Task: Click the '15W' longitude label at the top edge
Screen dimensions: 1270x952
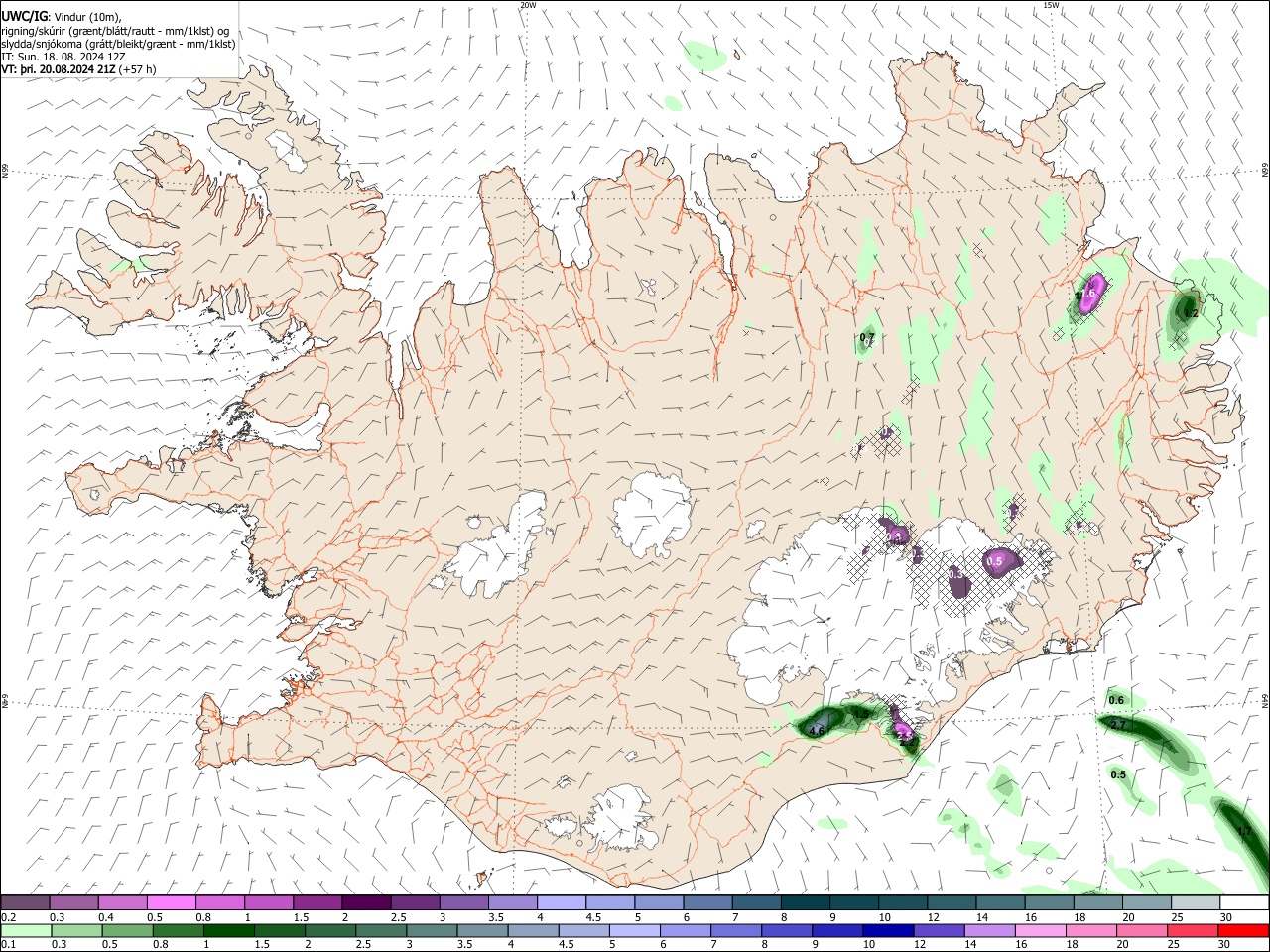Action: [1051, 5]
